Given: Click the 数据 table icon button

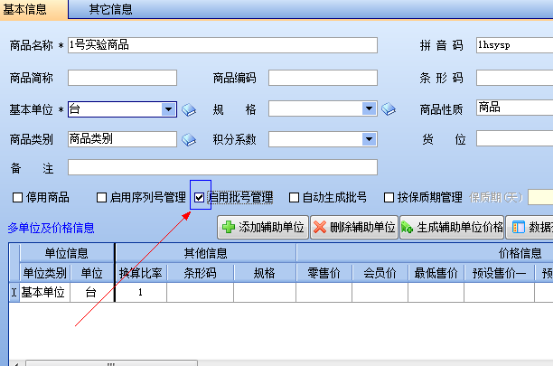Looking at the screenshot, I should tap(518, 227).
